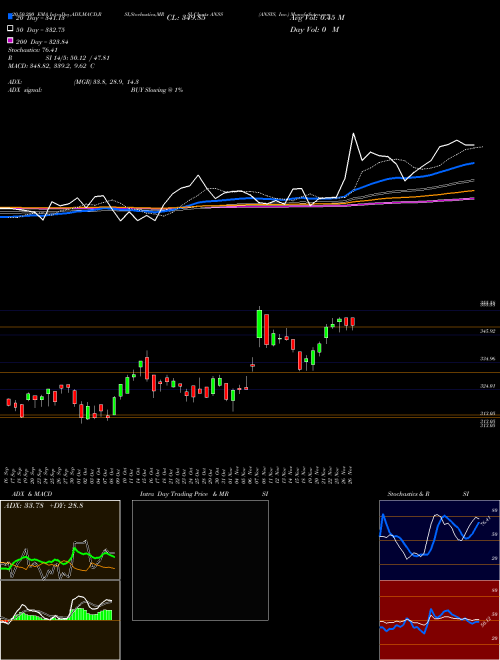Open the ADX indicator chart panel
Viewport: 500px width, 660px height.
(x=60, y=540)
